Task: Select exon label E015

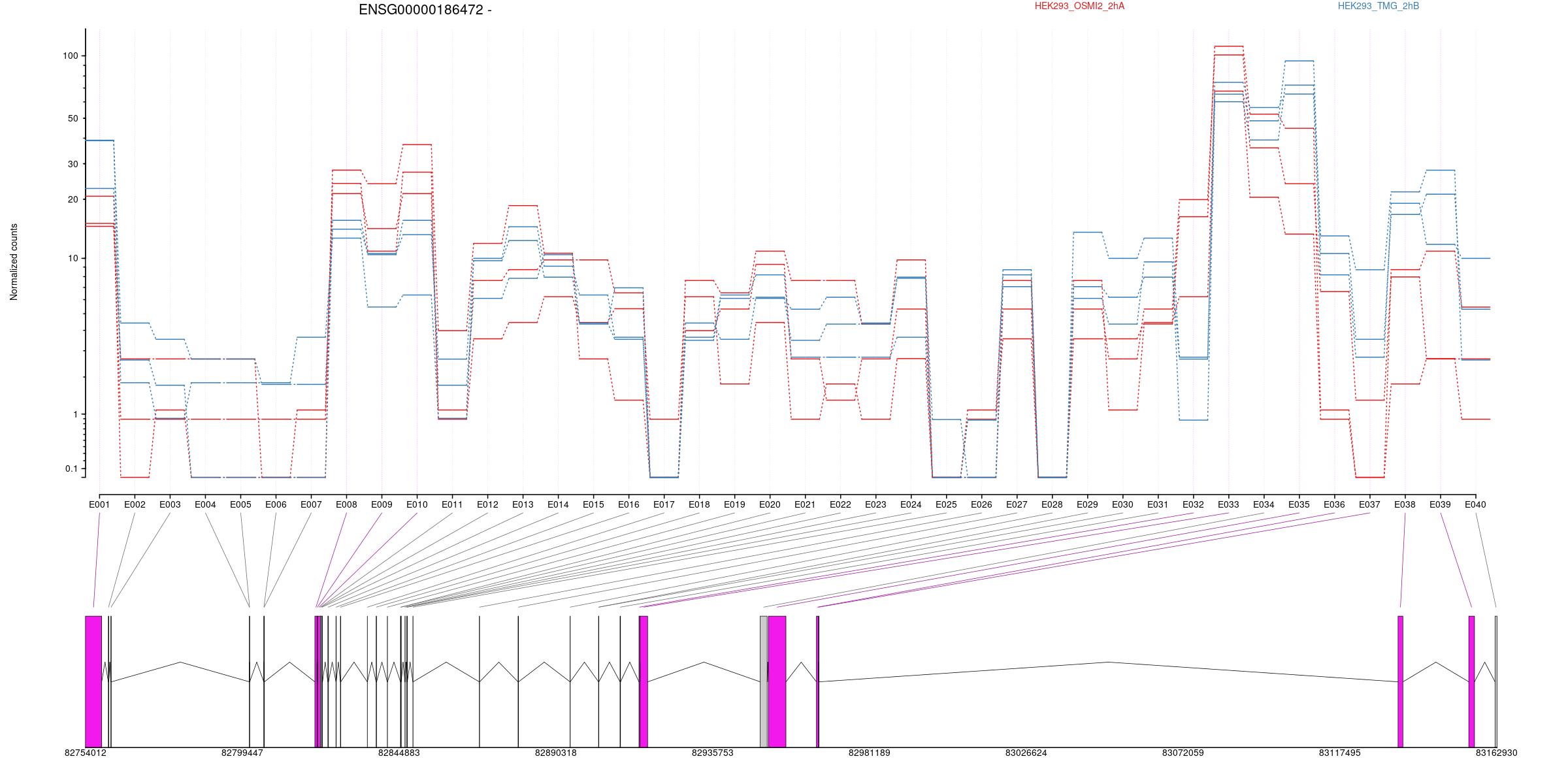Action: 593,504
